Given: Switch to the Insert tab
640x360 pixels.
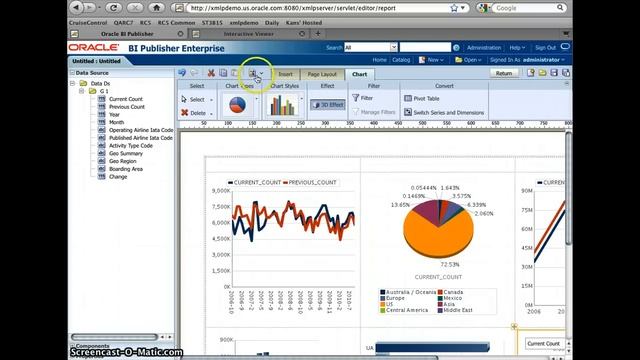Looking at the screenshot, I should (x=285, y=74).
